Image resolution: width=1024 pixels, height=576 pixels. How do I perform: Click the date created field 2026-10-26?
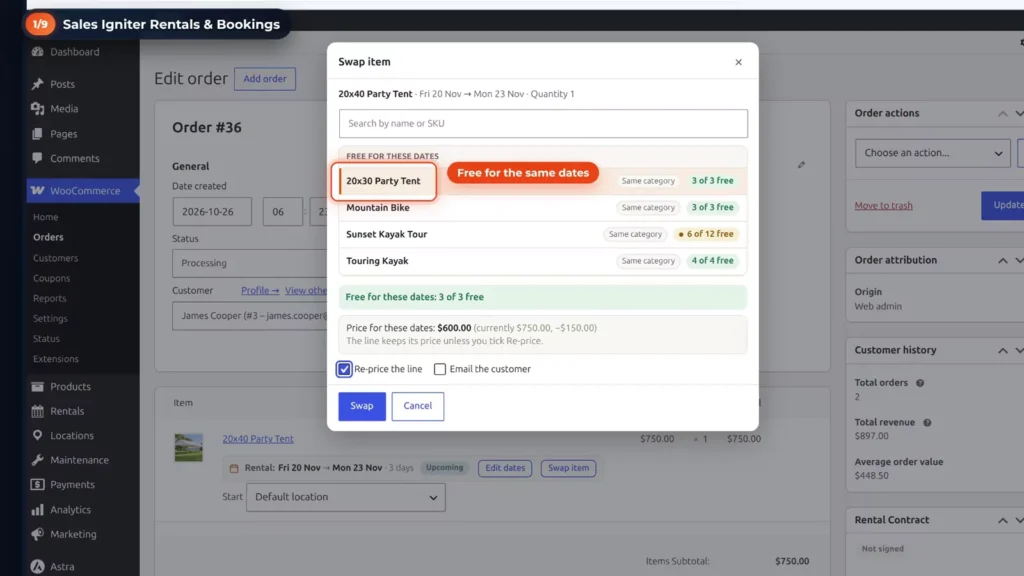point(212,212)
